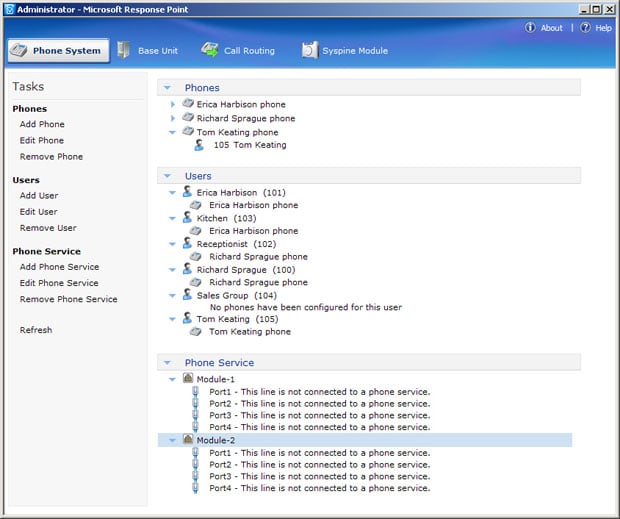The width and height of the screenshot is (620, 519).
Task: Click the Help question mark icon
Action: [x=584, y=28]
